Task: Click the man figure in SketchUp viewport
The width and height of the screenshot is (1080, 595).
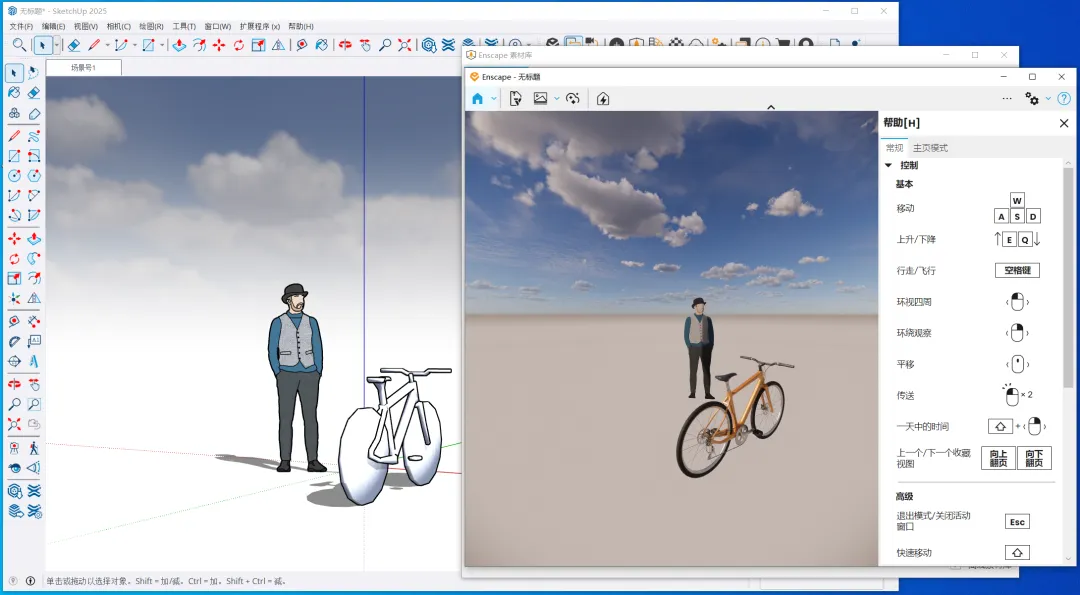Action: click(x=296, y=377)
